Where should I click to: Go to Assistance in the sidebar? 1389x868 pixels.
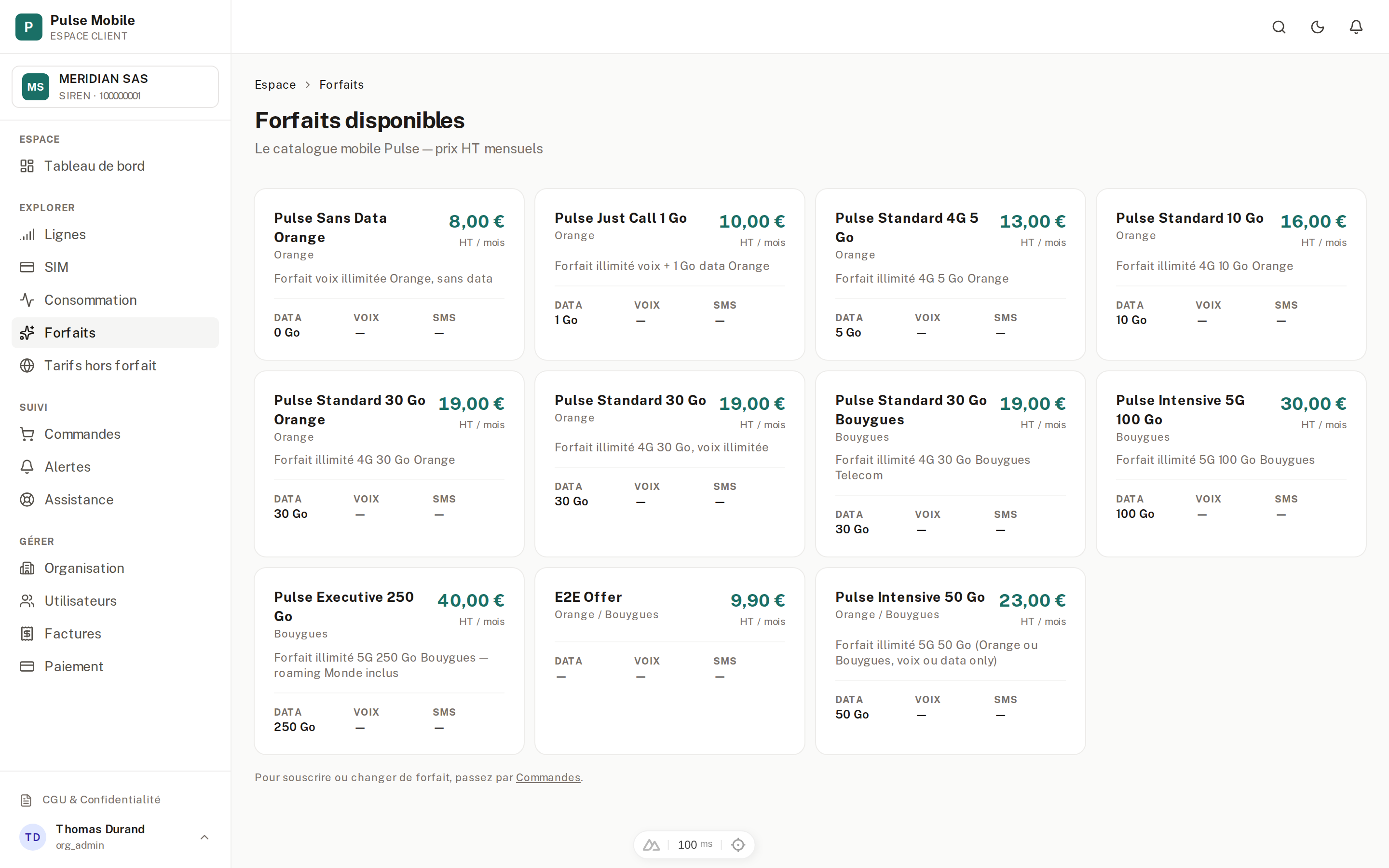coord(115,500)
